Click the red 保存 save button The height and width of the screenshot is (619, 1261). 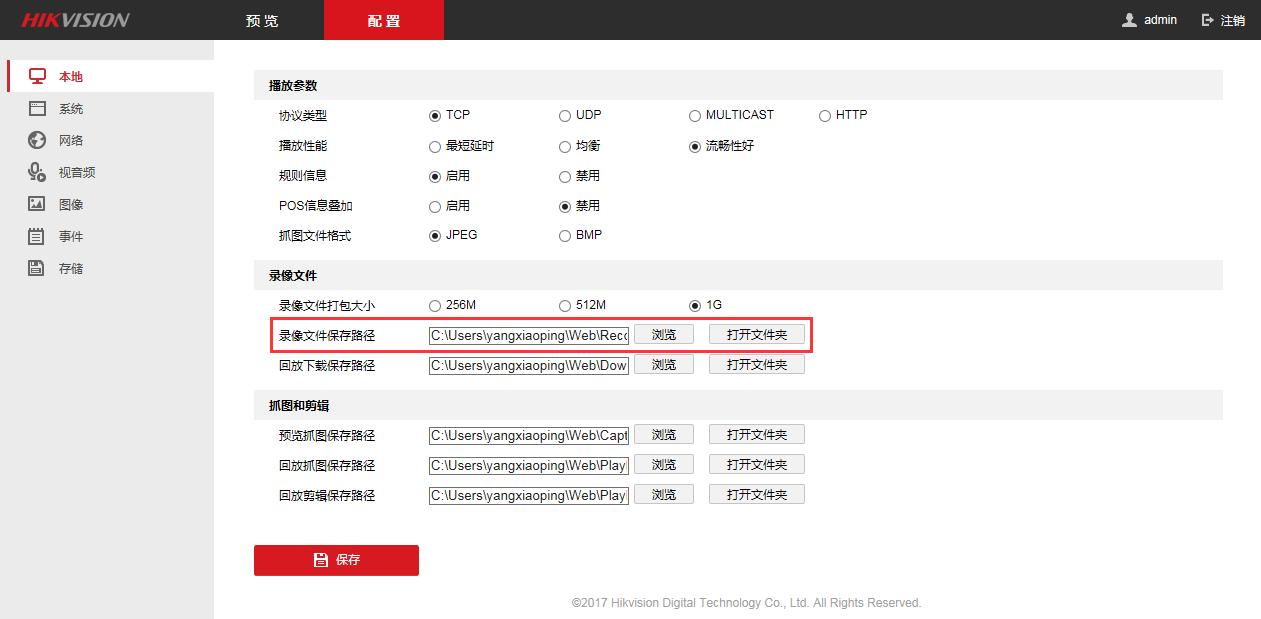[336, 560]
